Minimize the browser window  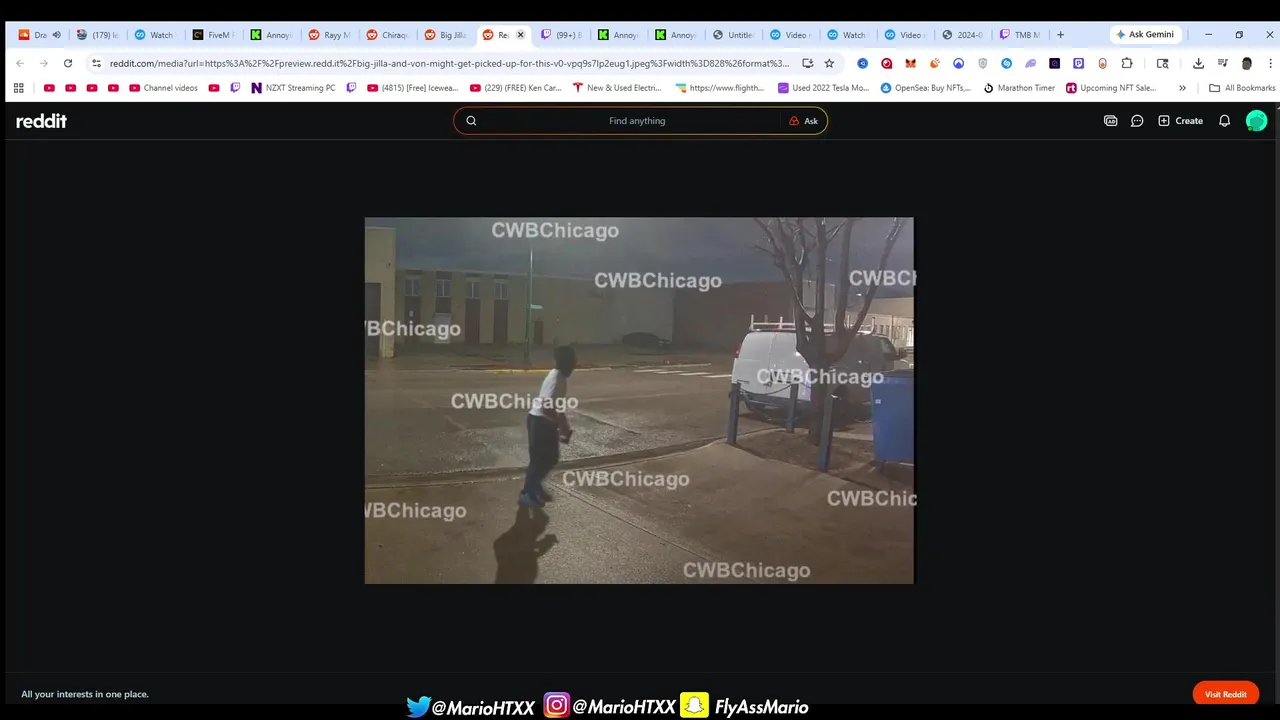[x=1208, y=35]
